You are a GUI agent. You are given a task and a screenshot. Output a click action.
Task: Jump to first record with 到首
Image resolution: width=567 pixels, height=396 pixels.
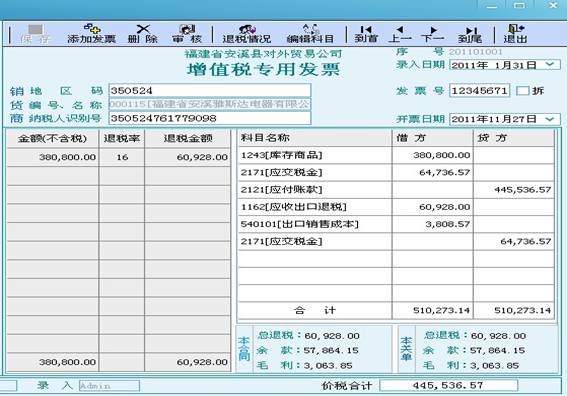(x=366, y=34)
